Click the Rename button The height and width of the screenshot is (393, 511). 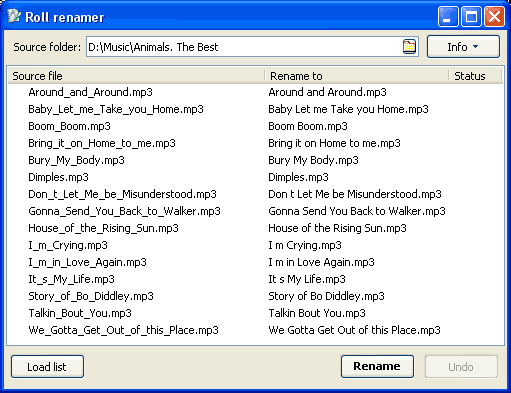click(377, 366)
